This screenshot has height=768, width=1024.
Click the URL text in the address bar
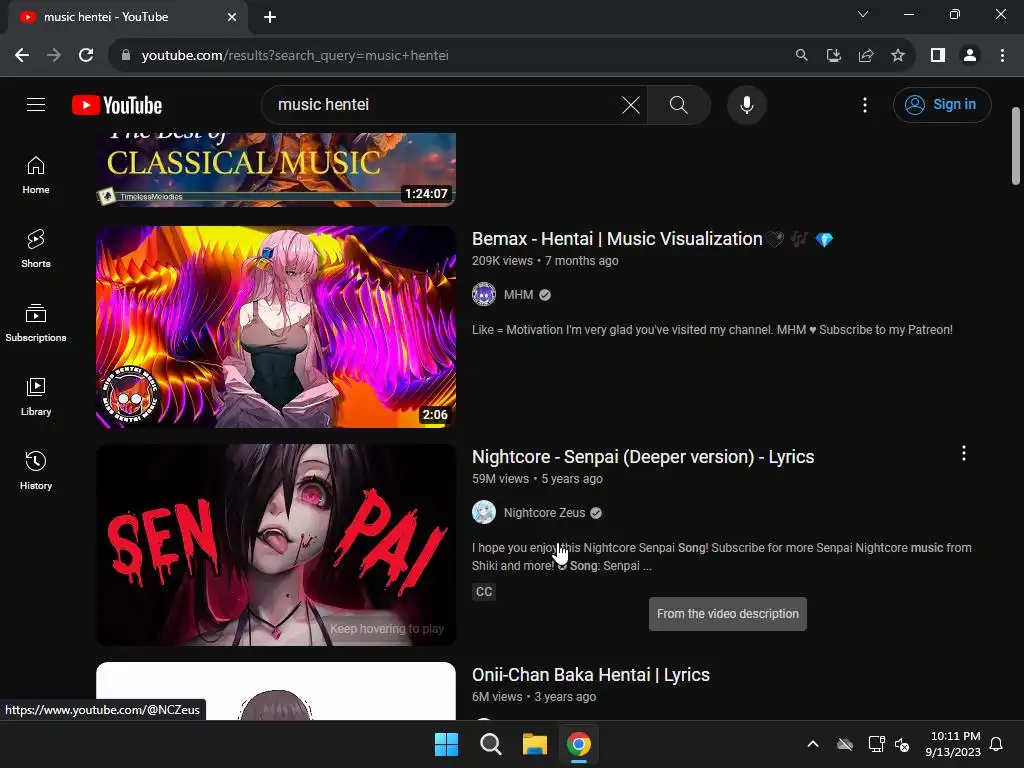coord(295,56)
